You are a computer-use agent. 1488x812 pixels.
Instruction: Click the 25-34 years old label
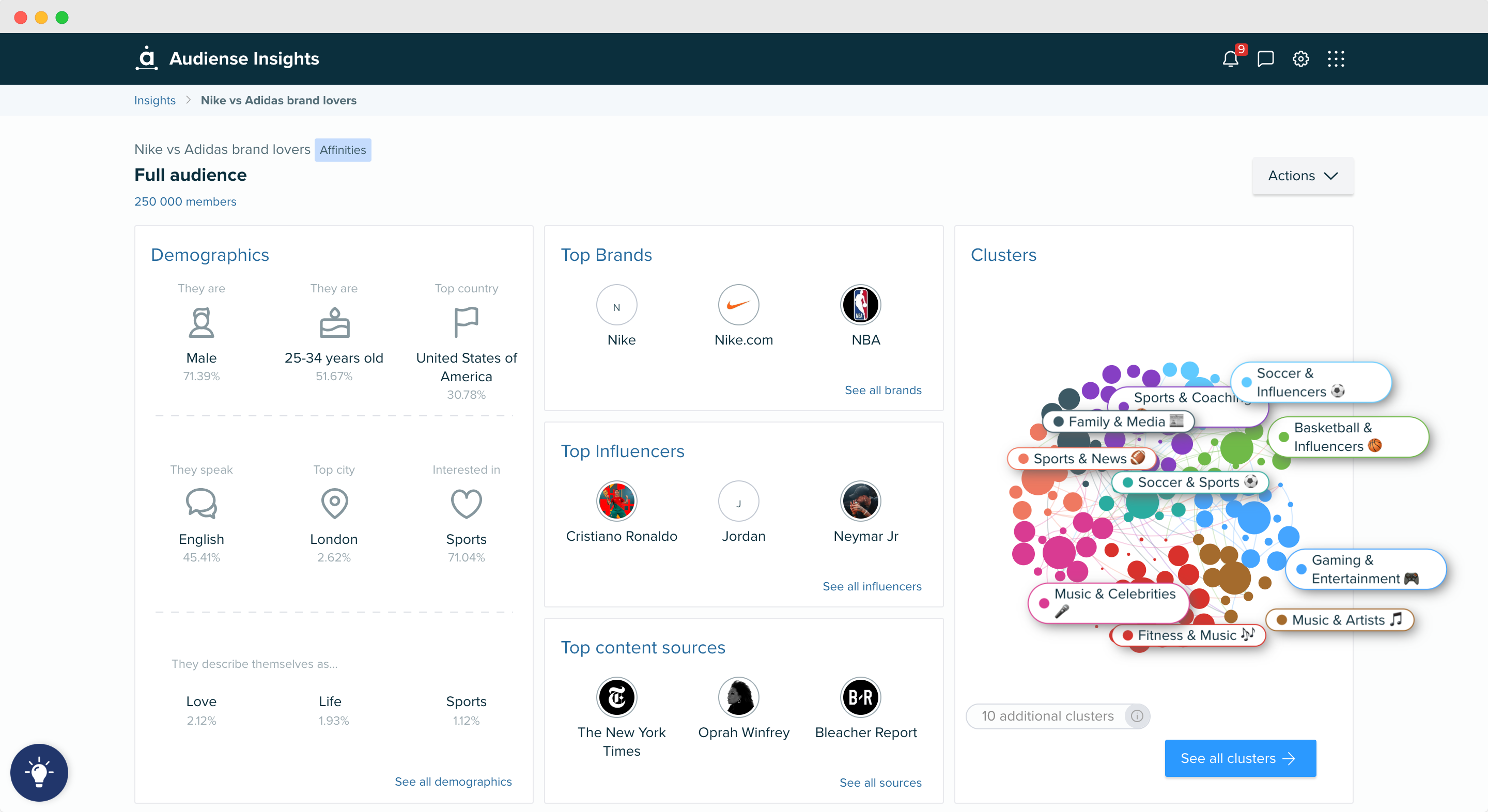coord(334,358)
